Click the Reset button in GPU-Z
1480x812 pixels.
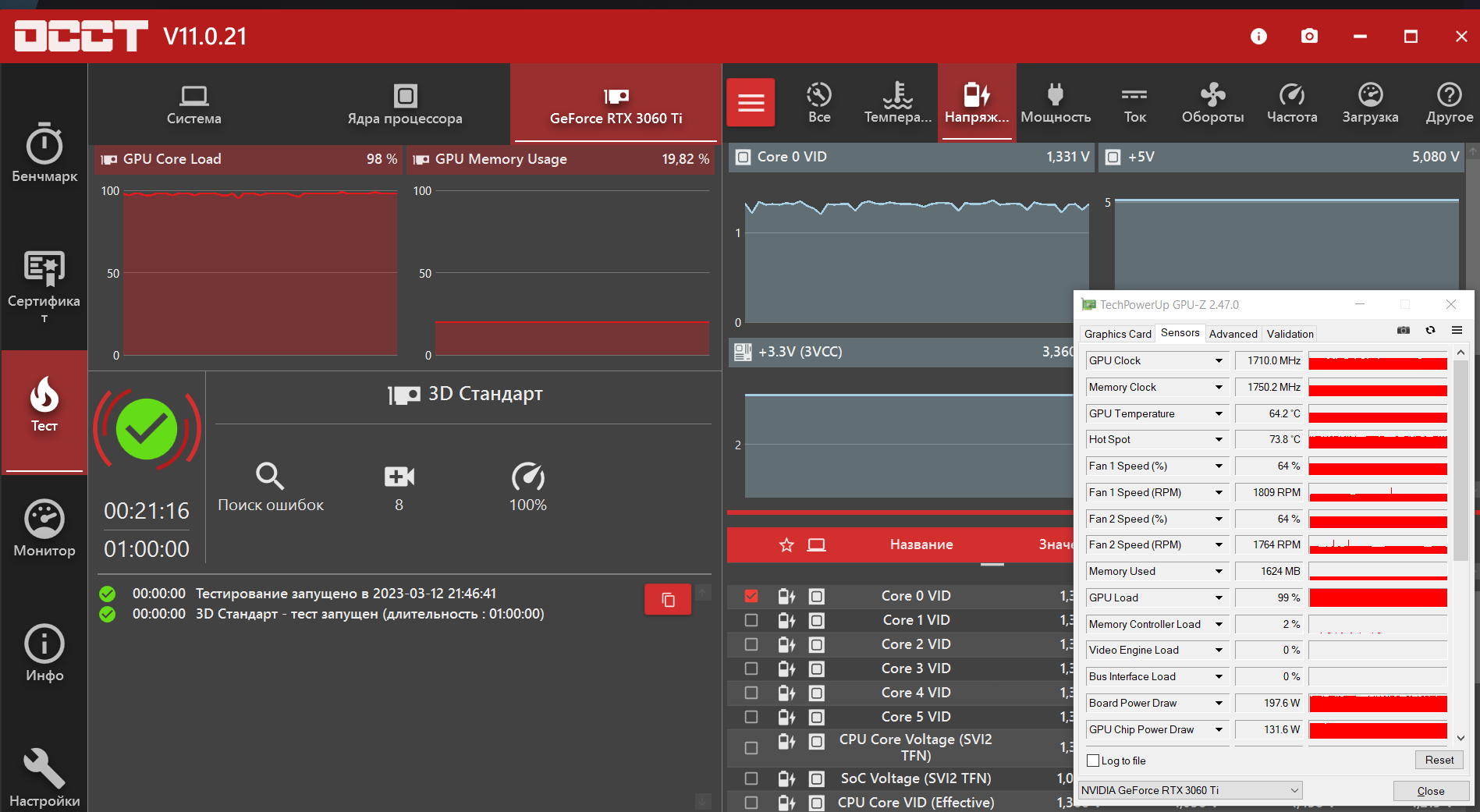pos(1439,760)
